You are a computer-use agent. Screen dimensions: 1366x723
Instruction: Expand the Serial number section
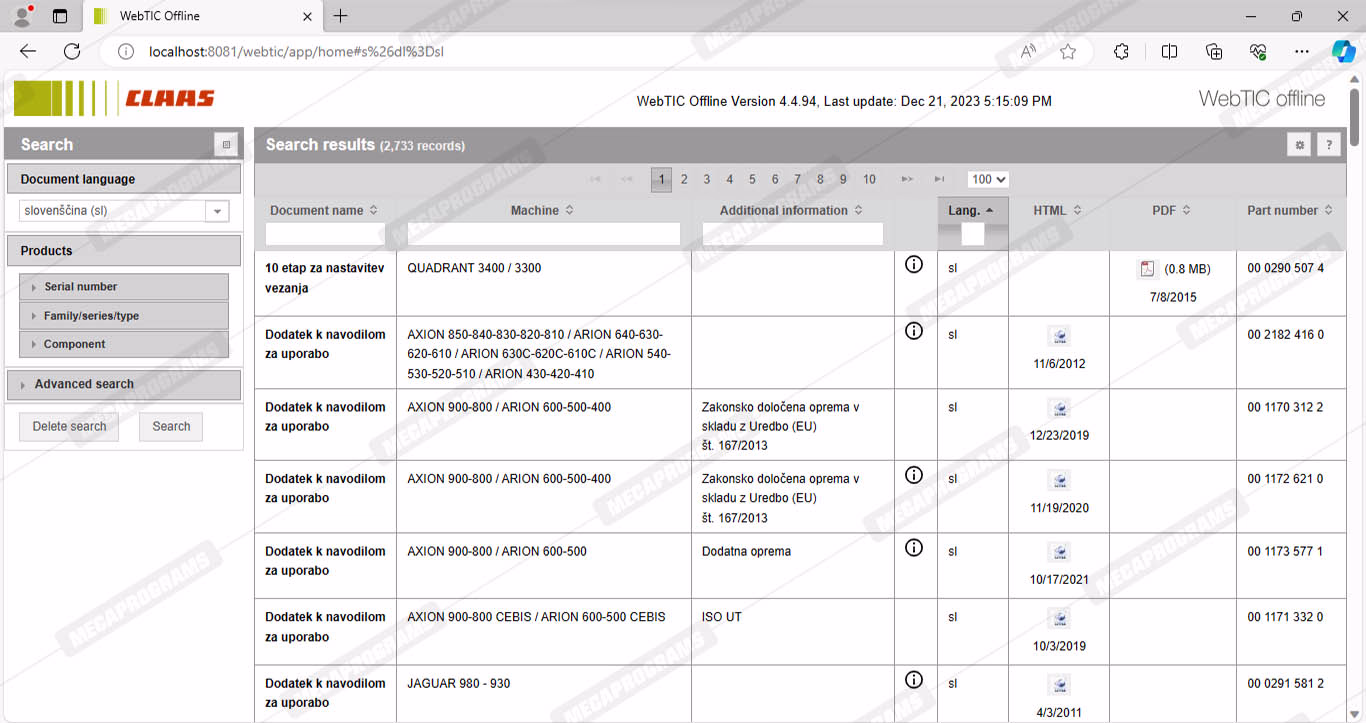point(80,287)
